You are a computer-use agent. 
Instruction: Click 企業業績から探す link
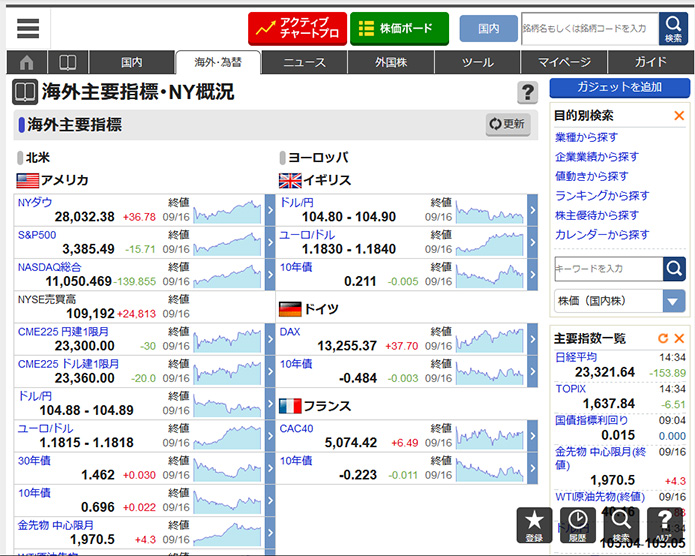point(597,157)
